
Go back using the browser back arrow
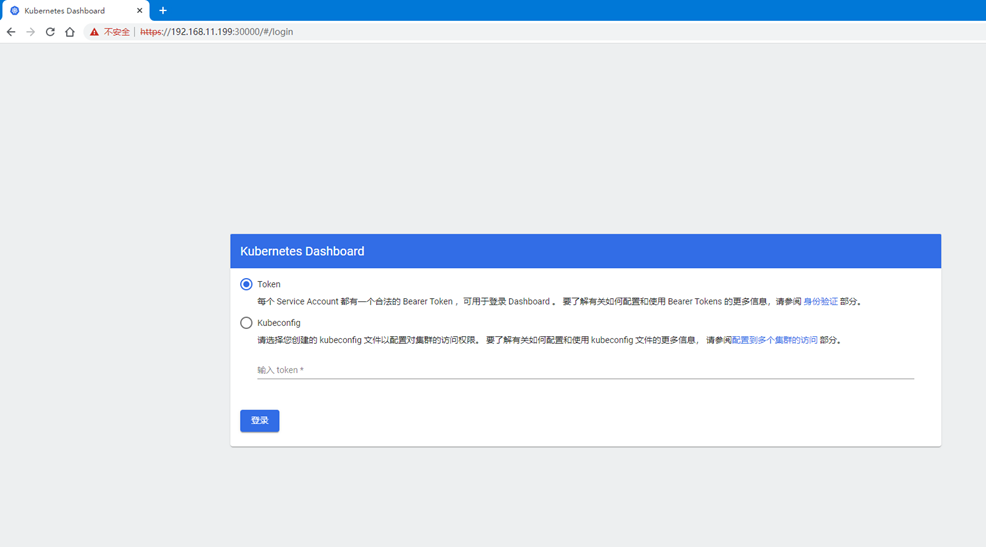pos(11,32)
